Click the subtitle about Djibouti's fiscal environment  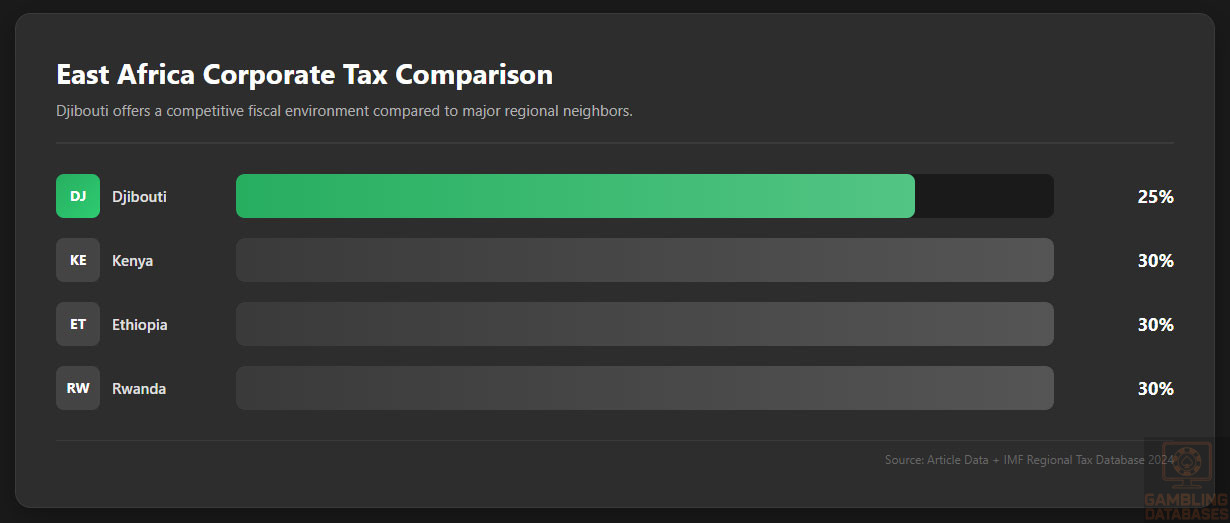(x=344, y=111)
